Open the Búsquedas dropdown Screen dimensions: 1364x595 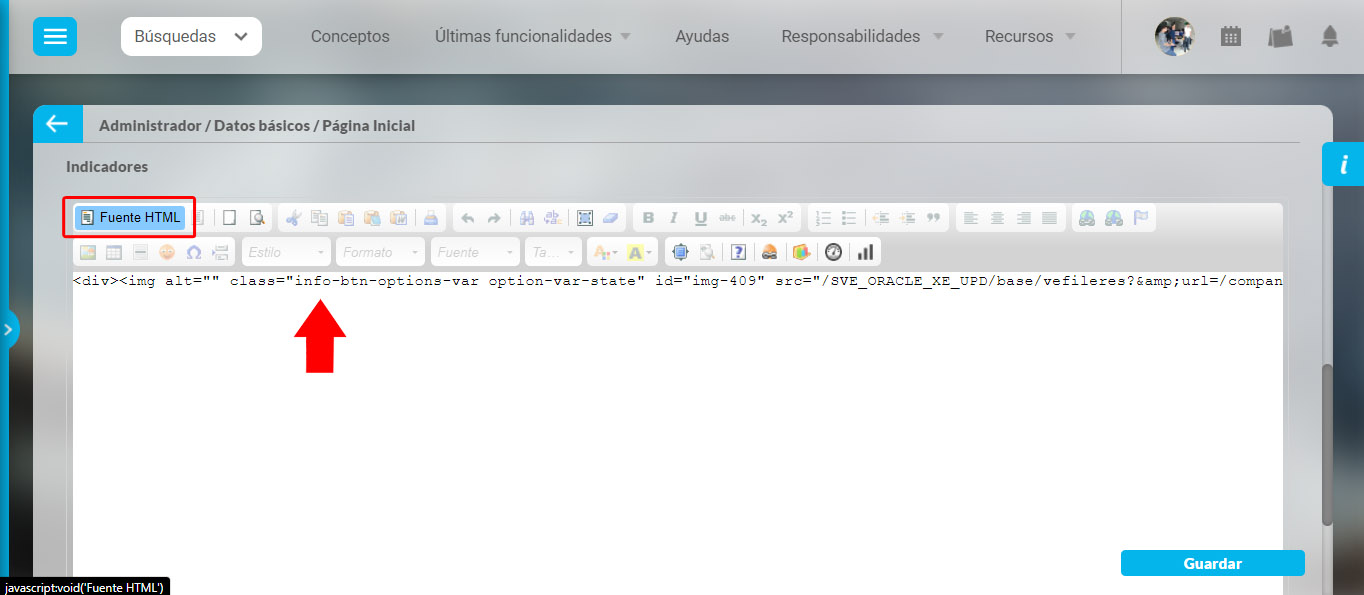click(x=191, y=36)
